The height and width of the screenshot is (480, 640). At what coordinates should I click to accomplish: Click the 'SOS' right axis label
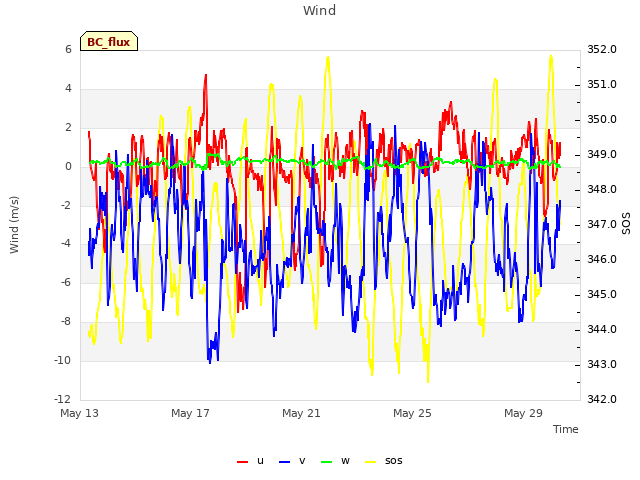click(x=626, y=224)
